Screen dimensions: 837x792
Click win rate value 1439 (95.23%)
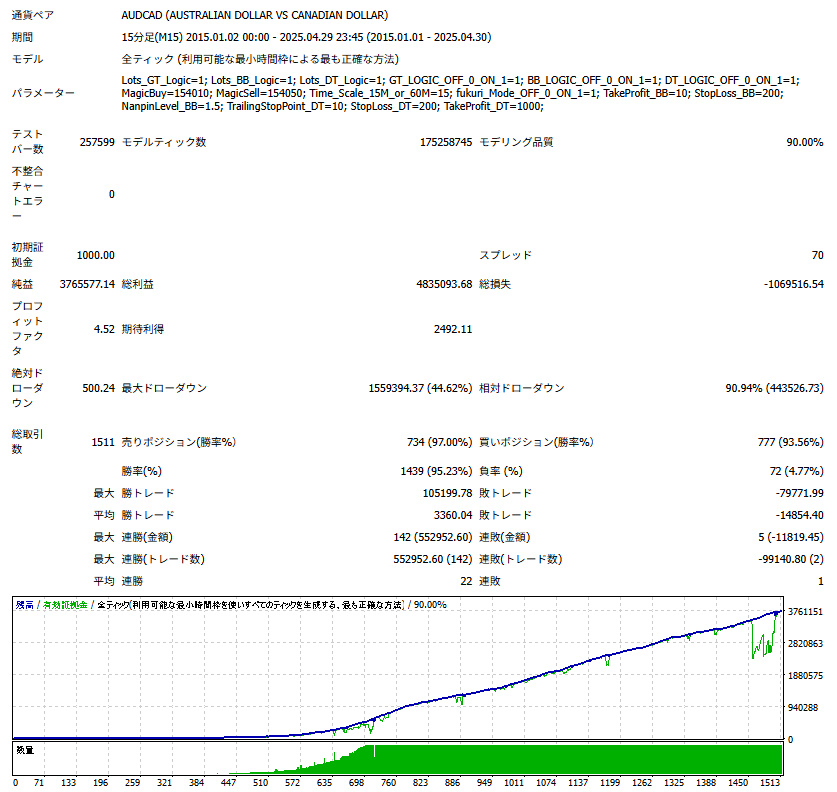[436, 471]
